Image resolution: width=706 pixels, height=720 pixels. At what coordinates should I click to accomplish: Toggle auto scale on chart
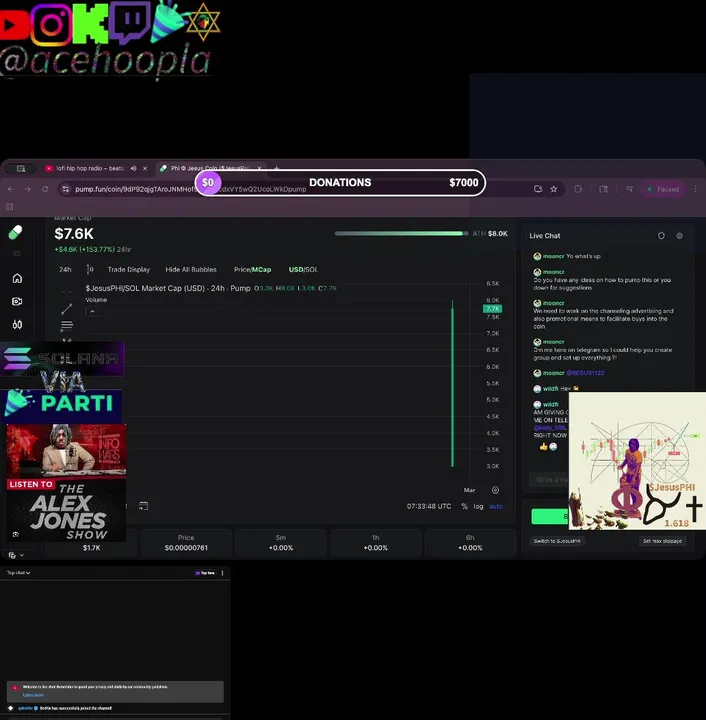tap(496, 506)
